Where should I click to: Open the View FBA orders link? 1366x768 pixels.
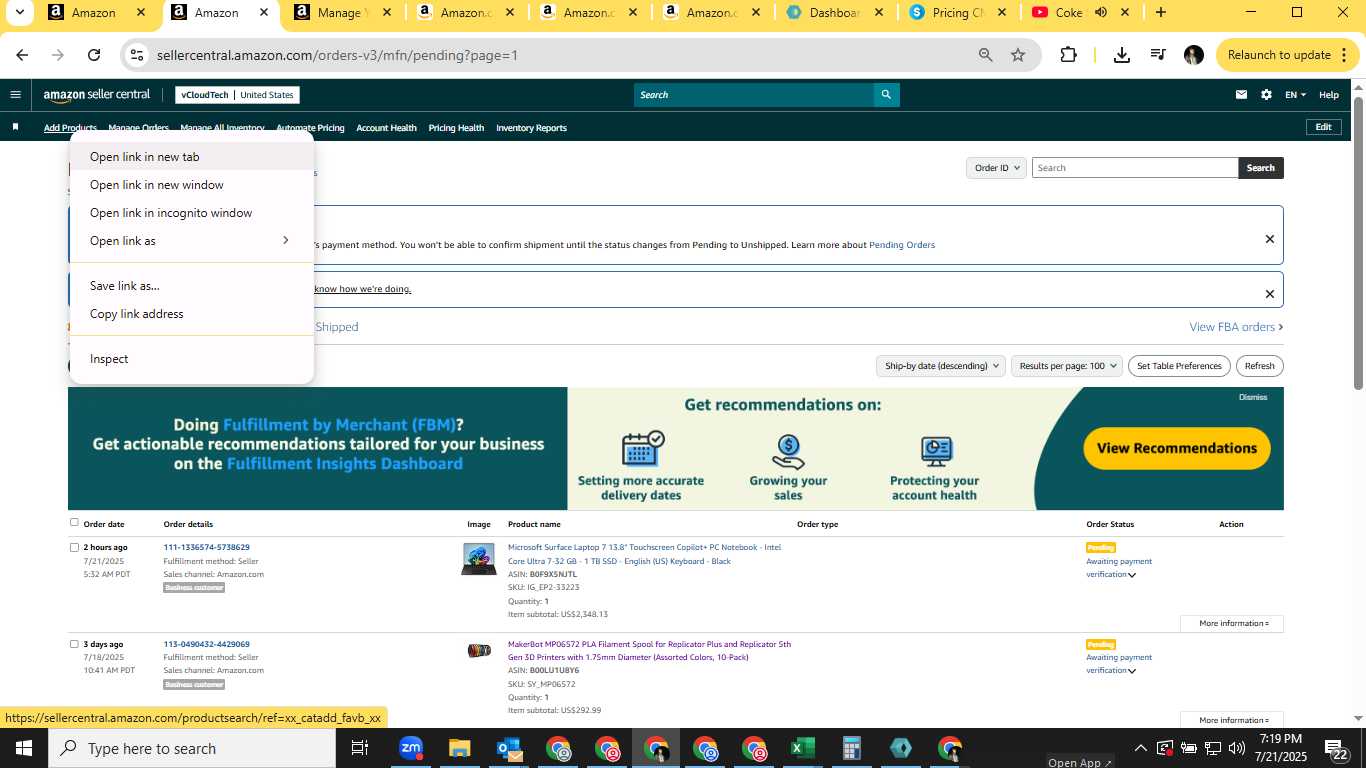(1236, 327)
